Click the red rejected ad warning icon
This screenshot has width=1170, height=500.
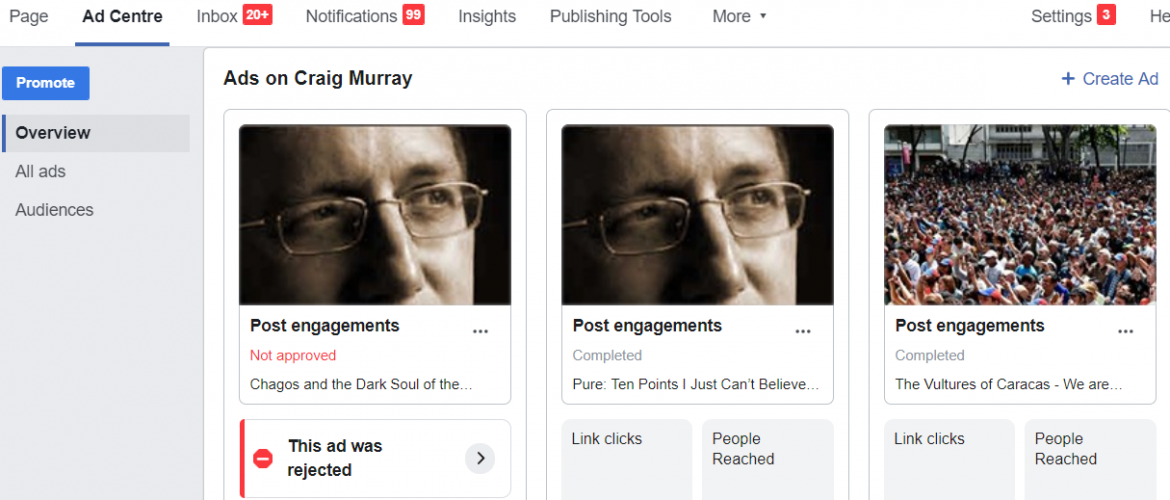click(263, 458)
